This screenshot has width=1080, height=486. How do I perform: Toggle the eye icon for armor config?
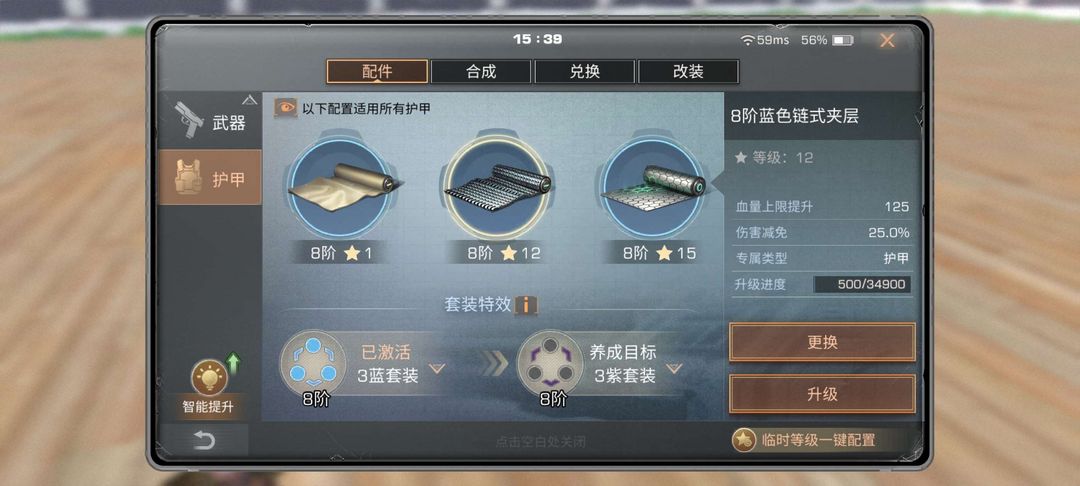pos(285,108)
